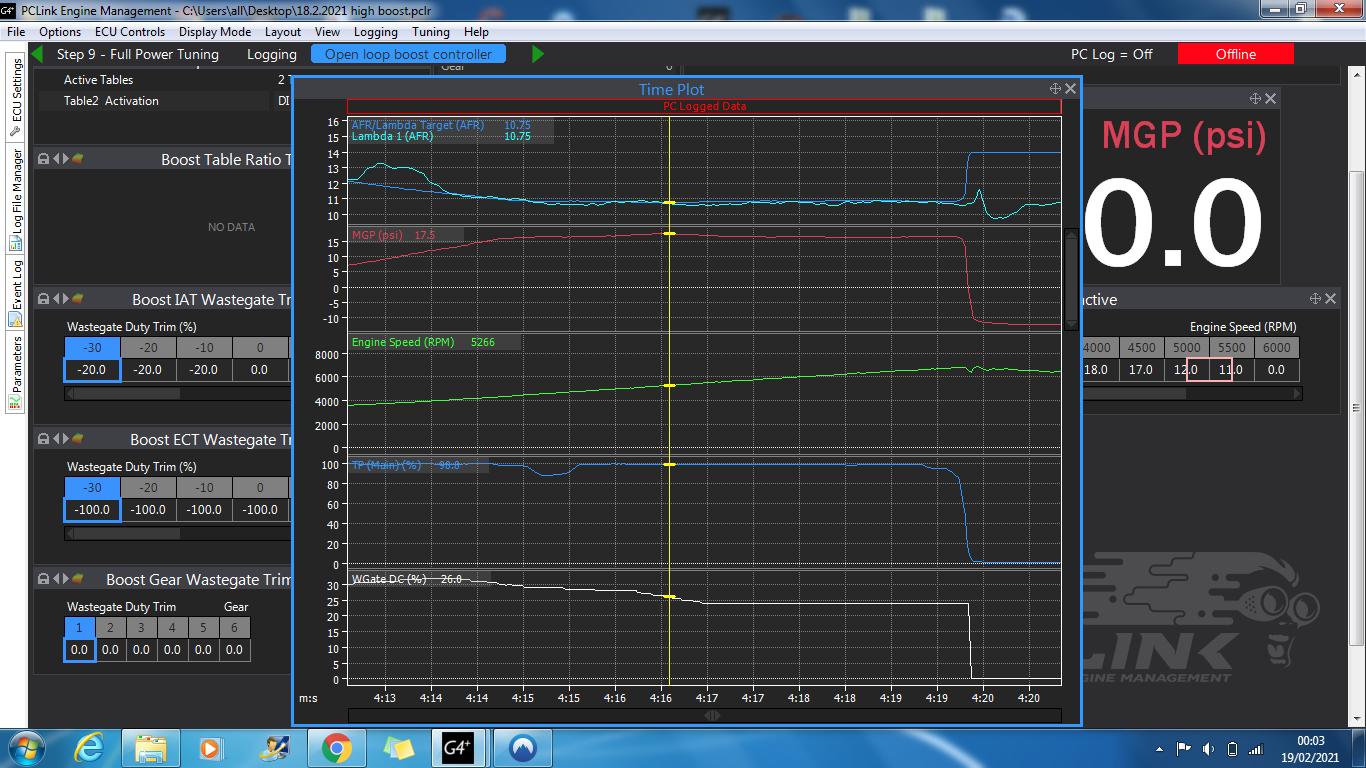This screenshot has height=768, width=1366.
Task: Open the Log File Manager side tab
Action: pyautogui.click(x=16, y=200)
